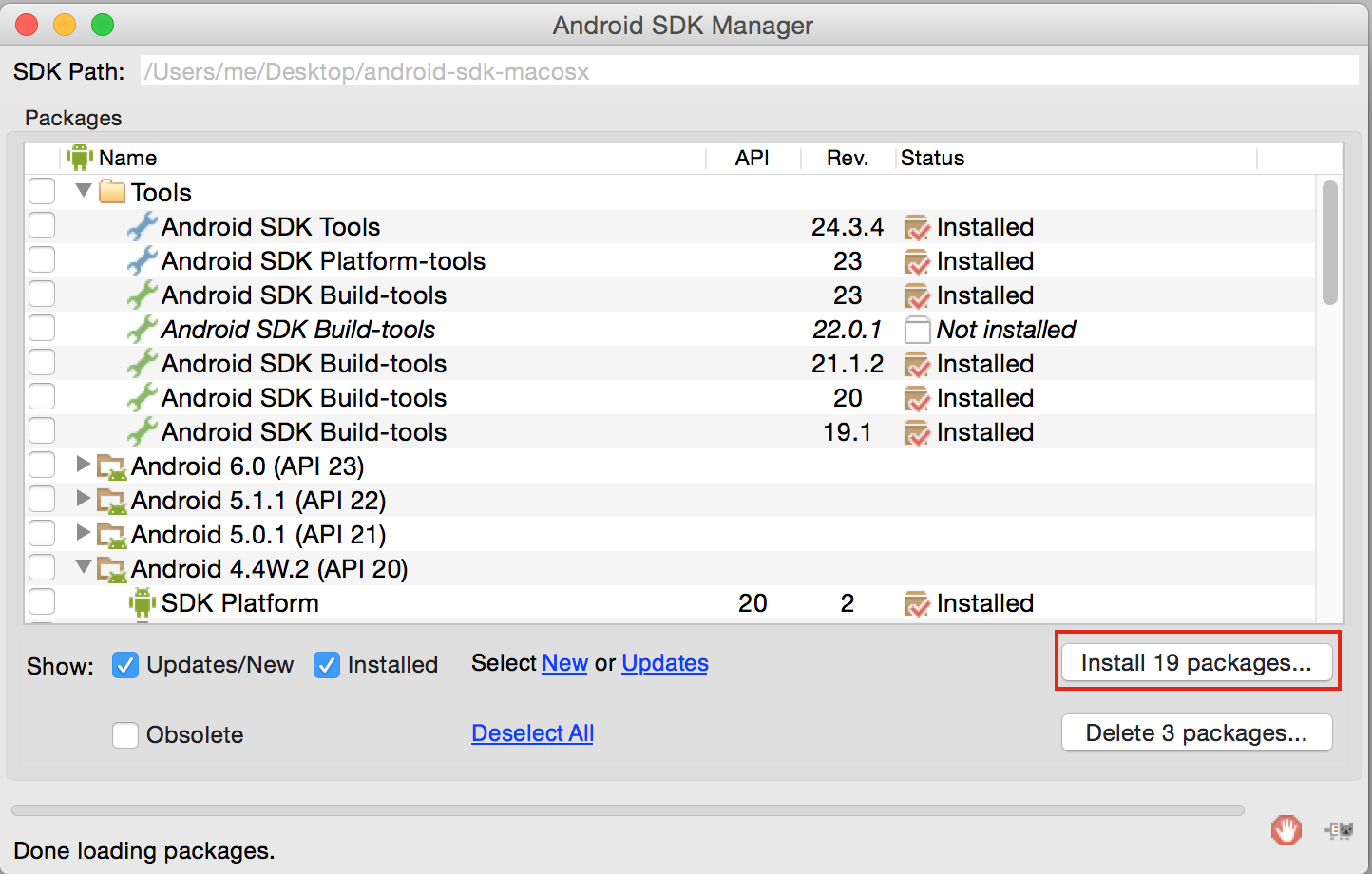Click the Android 6.0 (API 23) label
Image resolution: width=1372 pixels, height=874 pixels.
coord(248,466)
